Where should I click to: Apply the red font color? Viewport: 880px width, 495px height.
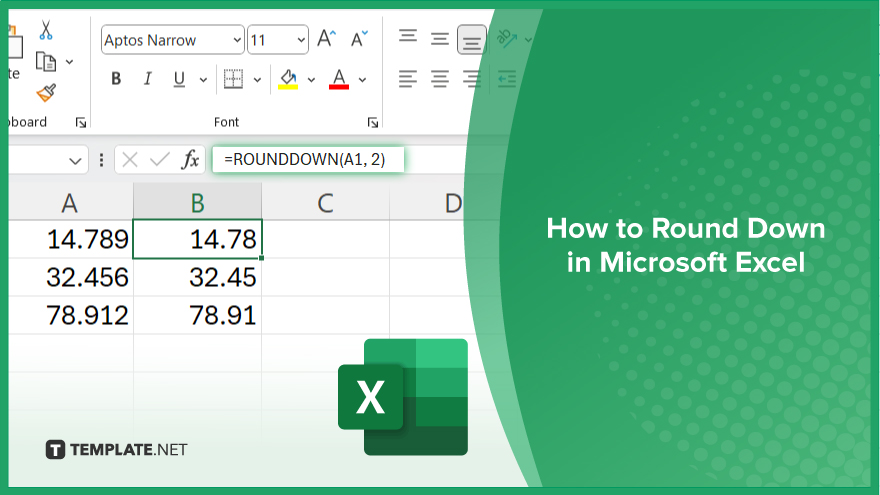point(339,79)
